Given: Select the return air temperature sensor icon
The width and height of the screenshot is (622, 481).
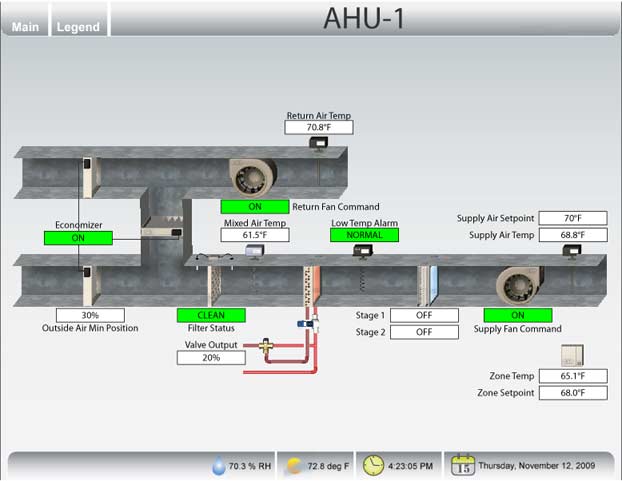Looking at the screenshot, I should click(319, 144).
